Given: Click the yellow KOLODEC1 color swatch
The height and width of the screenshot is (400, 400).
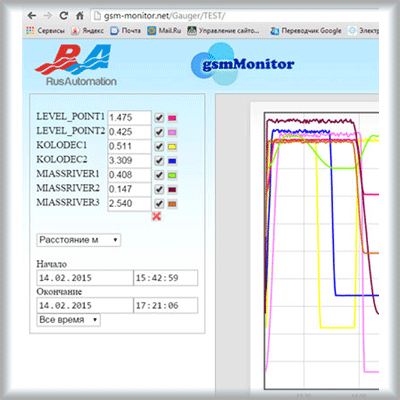Looking at the screenshot, I should tap(172, 147).
